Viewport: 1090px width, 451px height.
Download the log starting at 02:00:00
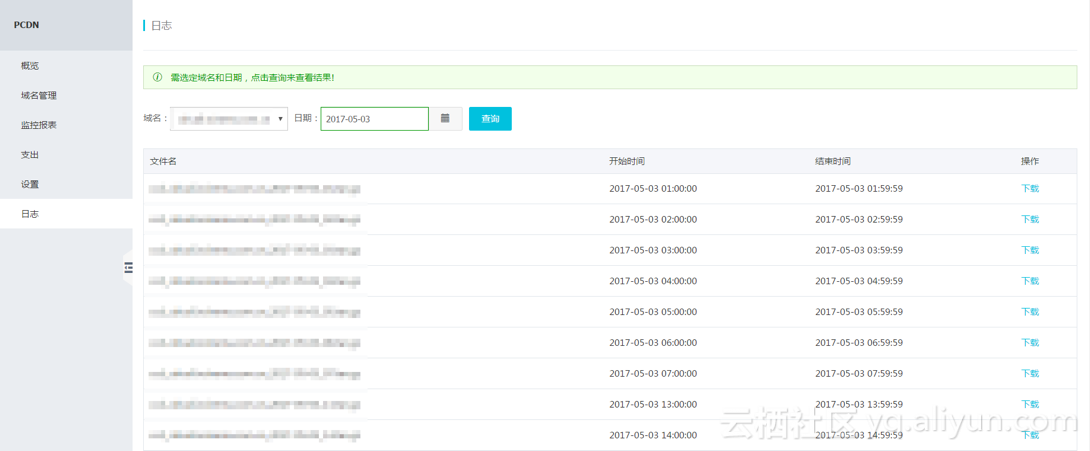pyautogui.click(x=1029, y=220)
